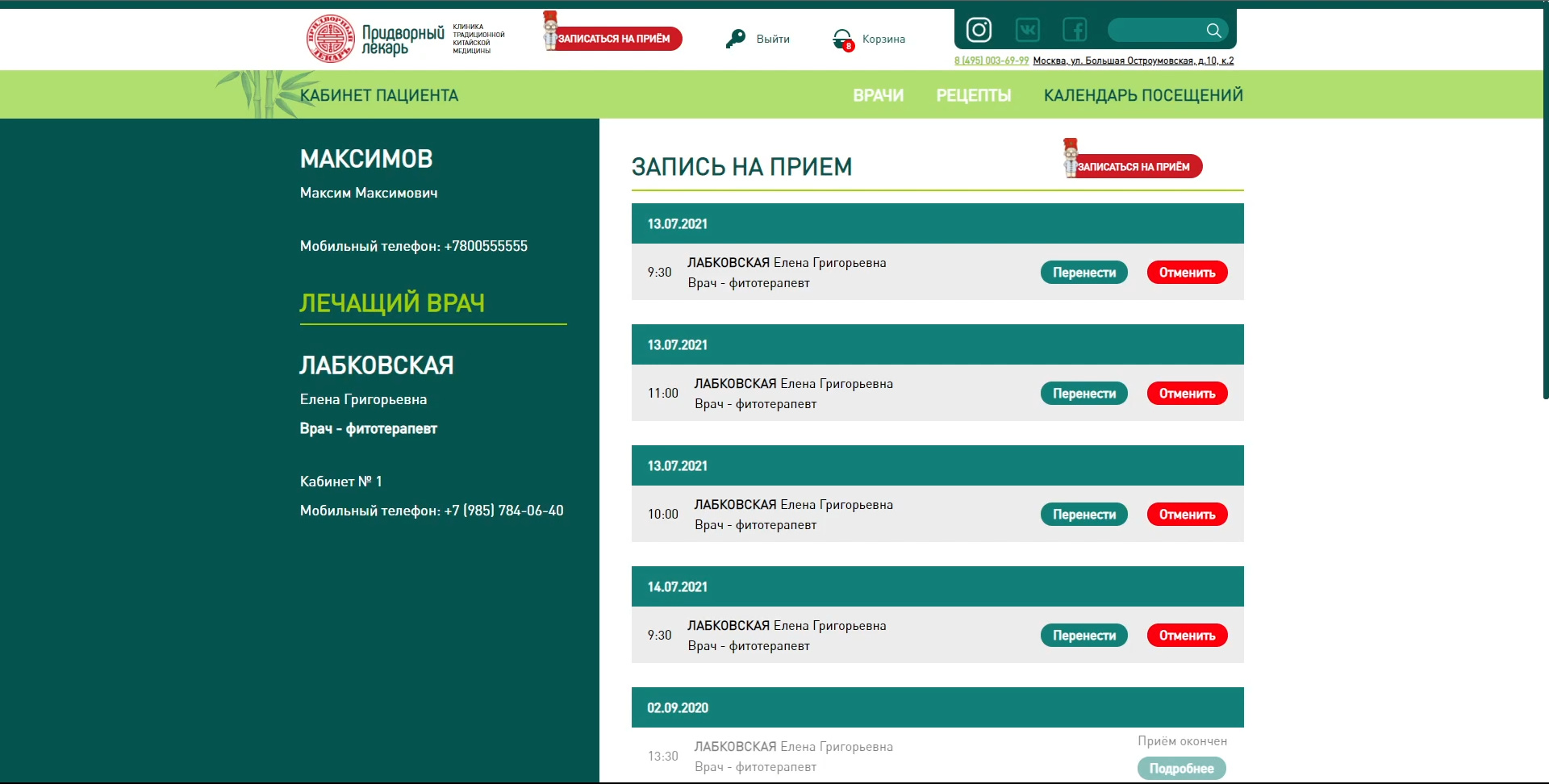Viewport: 1549px width, 784px height.
Task: Reschedule the 10:00 appointment via Перенести
Action: pyautogui.click(x=1084, y=515)
